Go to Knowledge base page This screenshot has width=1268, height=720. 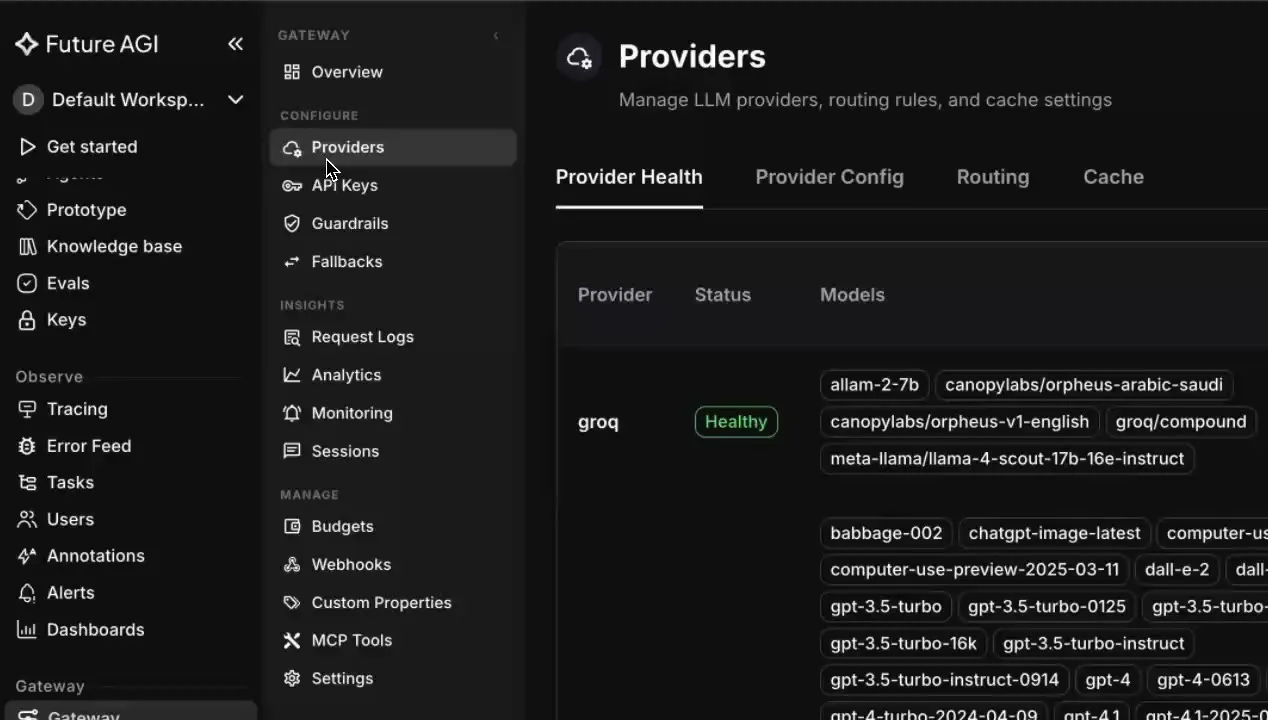click(x=114, y=246)
